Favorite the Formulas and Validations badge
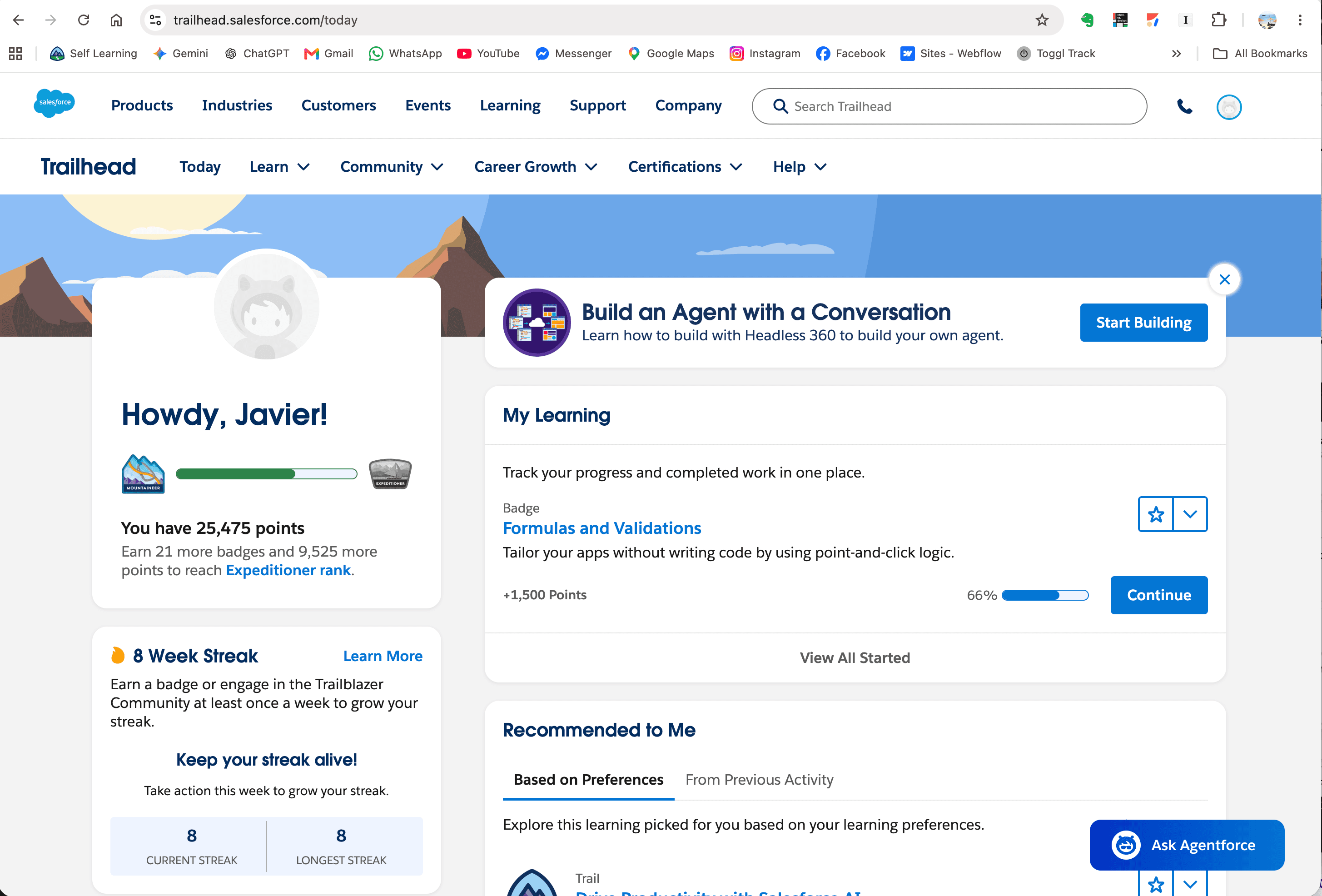This screenshot has height=896, width=1322. 1155,514
